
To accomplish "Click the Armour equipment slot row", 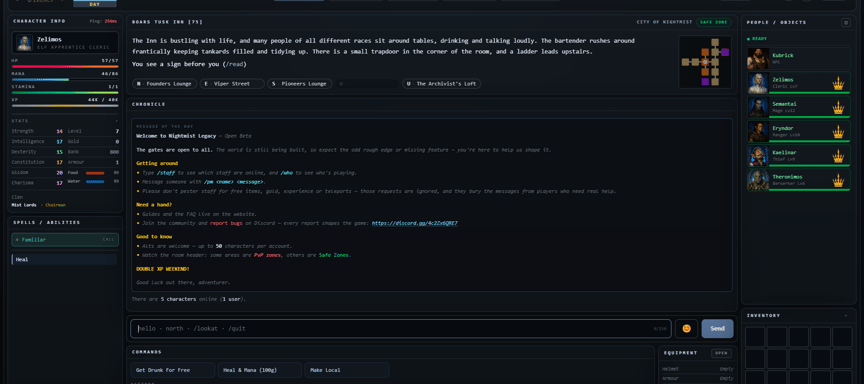I will [699, 378].
